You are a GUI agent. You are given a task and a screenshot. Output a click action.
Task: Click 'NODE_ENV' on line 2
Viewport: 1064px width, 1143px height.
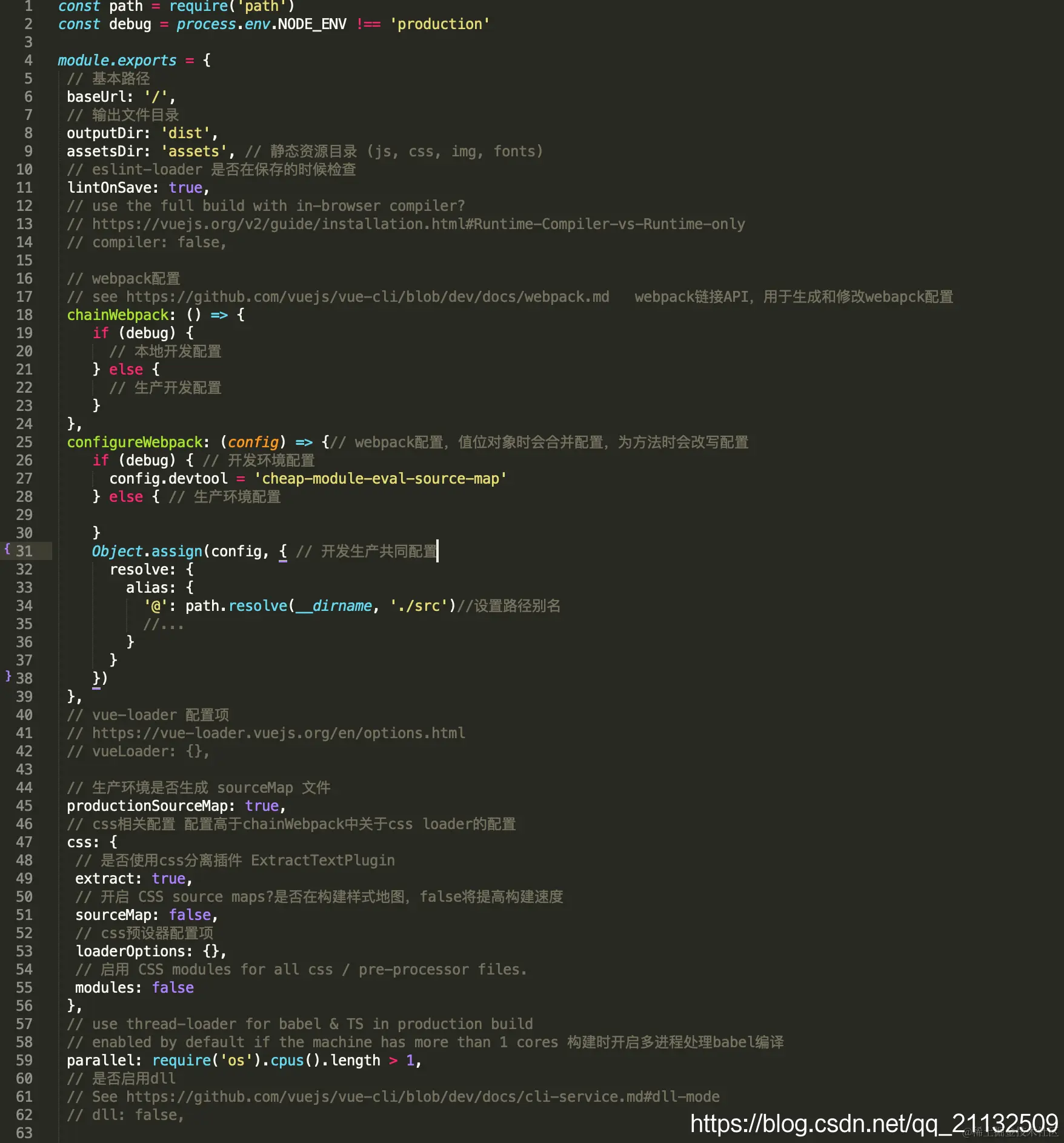click(313, 24)
